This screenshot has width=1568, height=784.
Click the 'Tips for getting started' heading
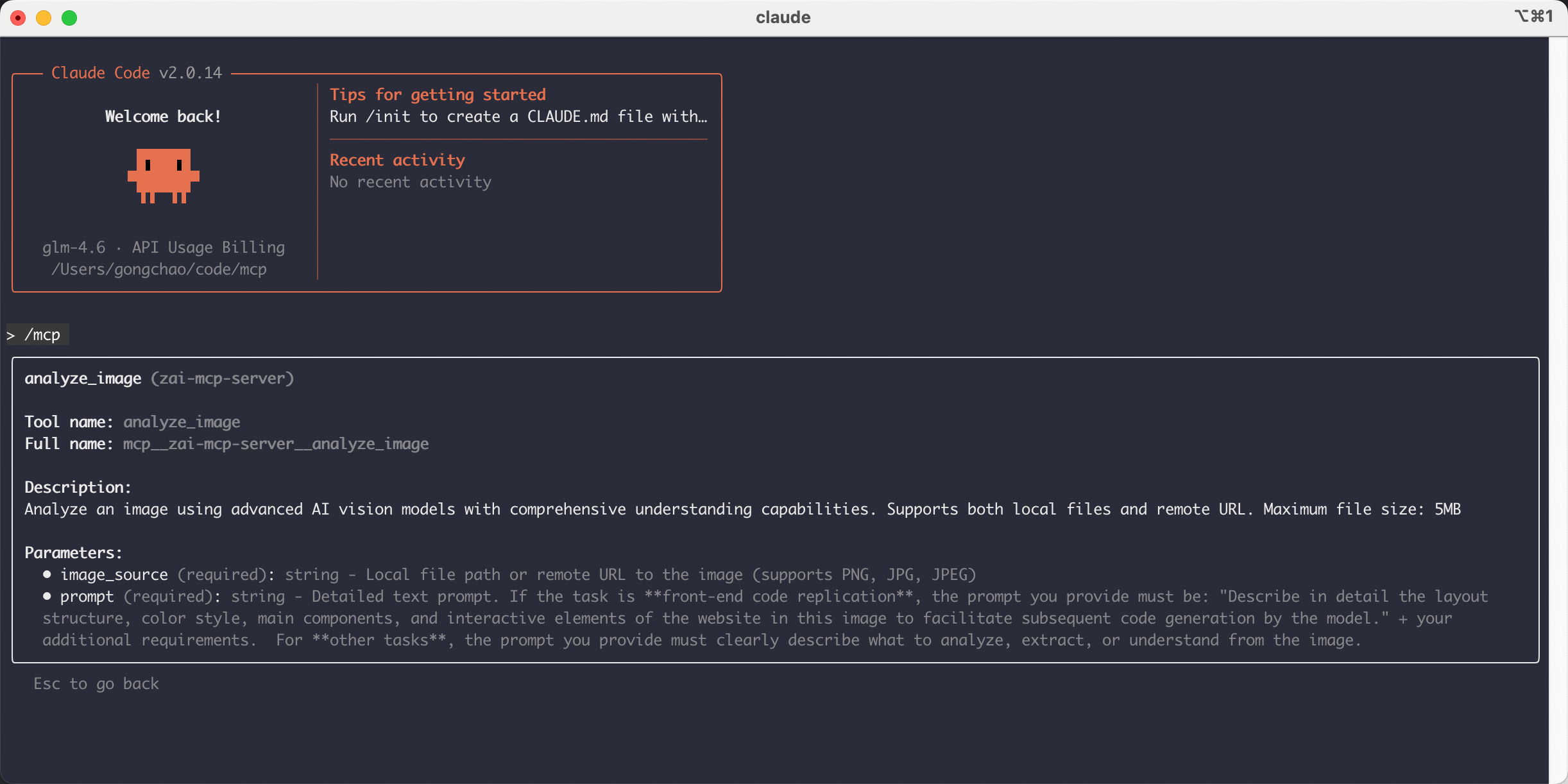pos(438,95)
